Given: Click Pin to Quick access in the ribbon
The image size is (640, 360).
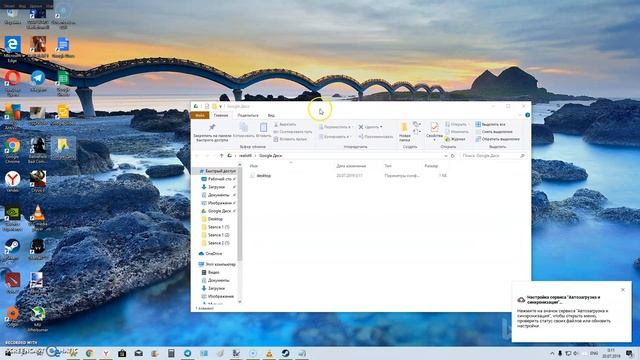Looking at the screenshot, I should click(x=212, y=133).
